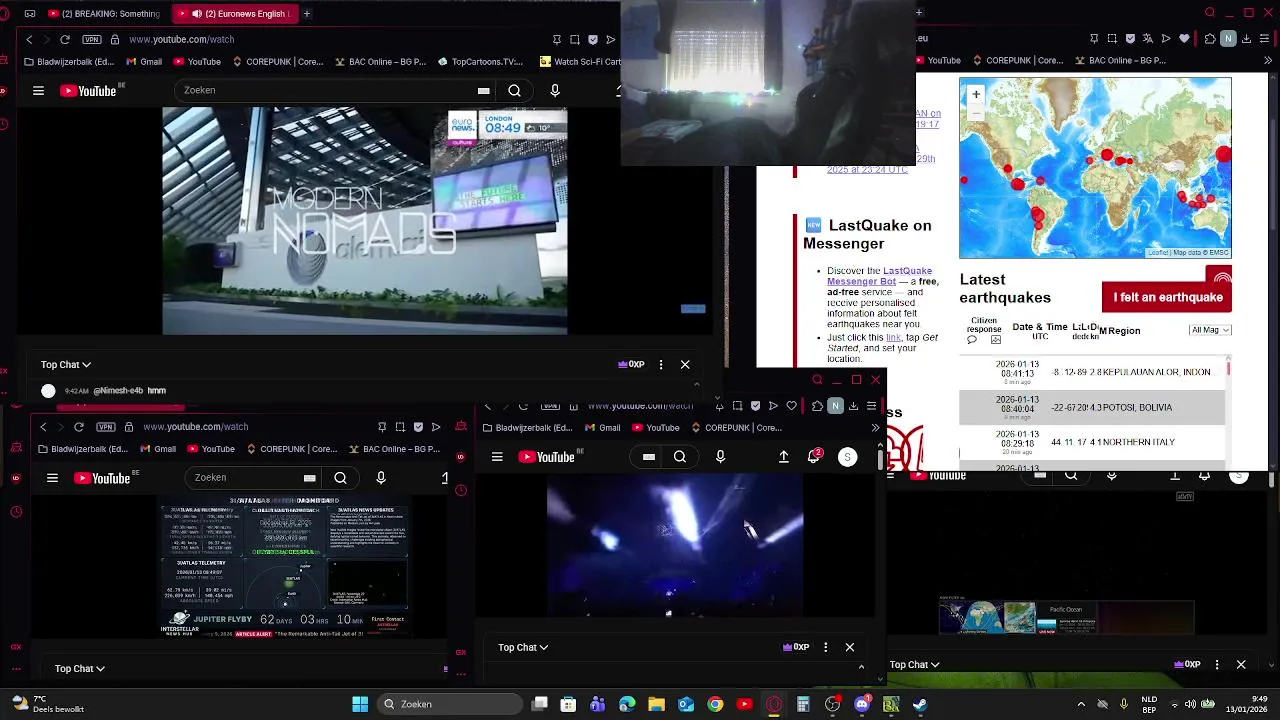
Task: Click the Euronews 'Modern Nomads' video player
Action: click(365, 221)
